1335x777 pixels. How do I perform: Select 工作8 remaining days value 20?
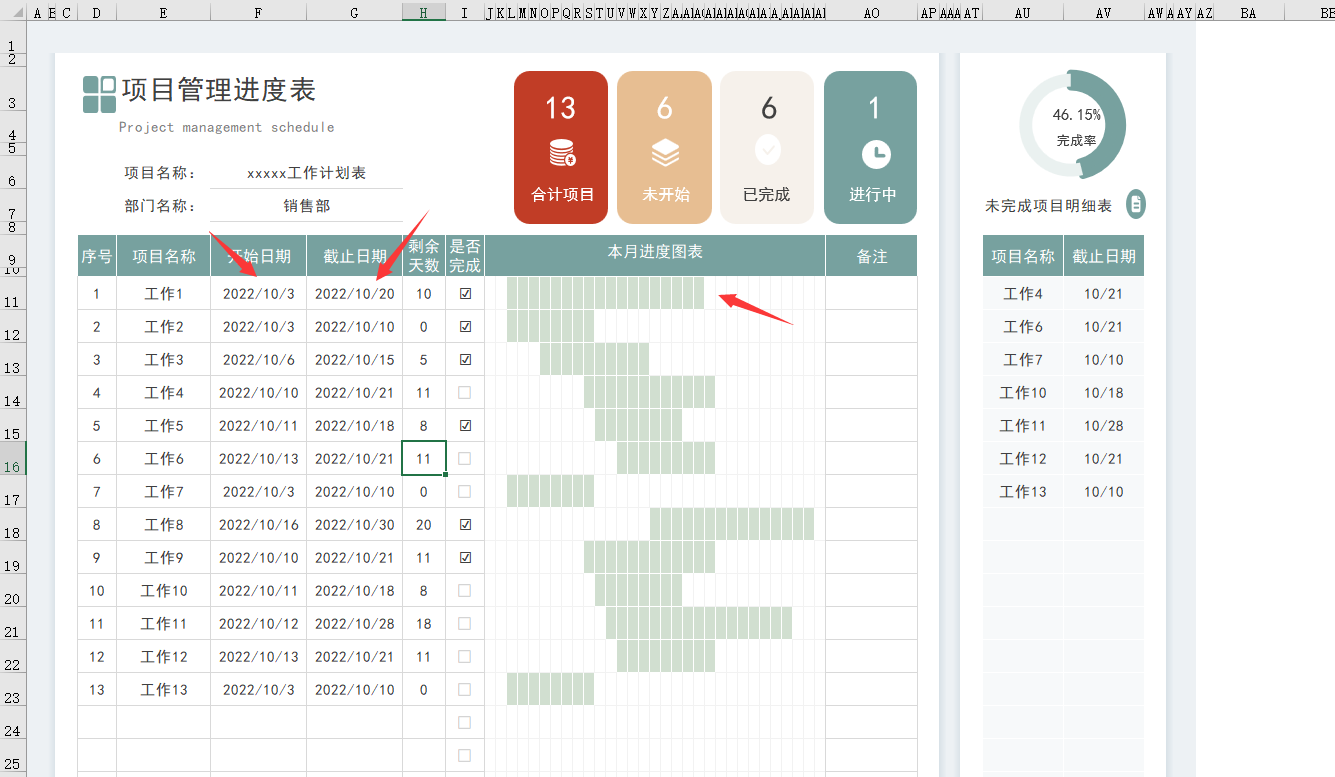tap(424, 525)
